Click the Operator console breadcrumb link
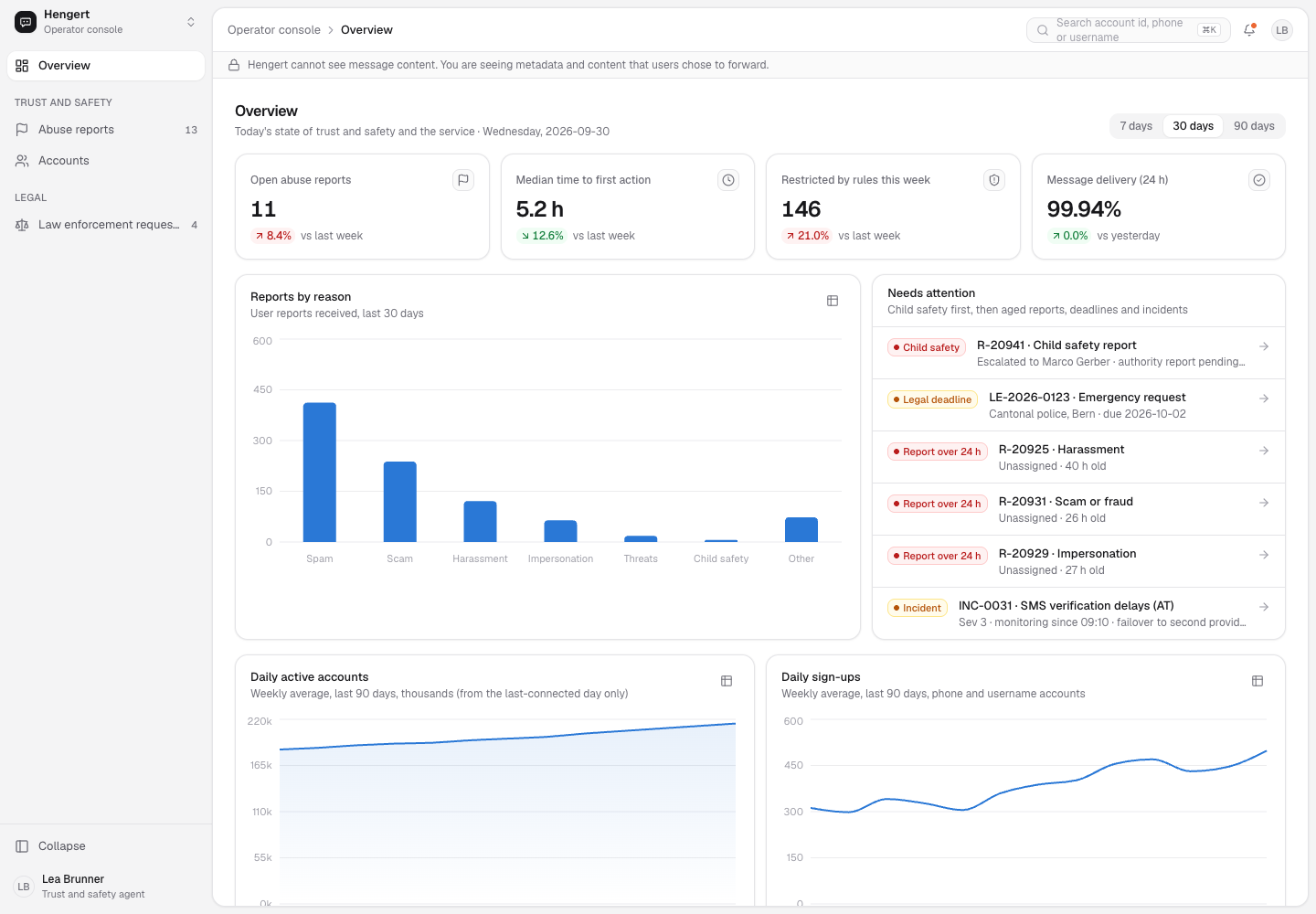The height and width of the screenshot is (914, 1316). [x=274, y=30]
